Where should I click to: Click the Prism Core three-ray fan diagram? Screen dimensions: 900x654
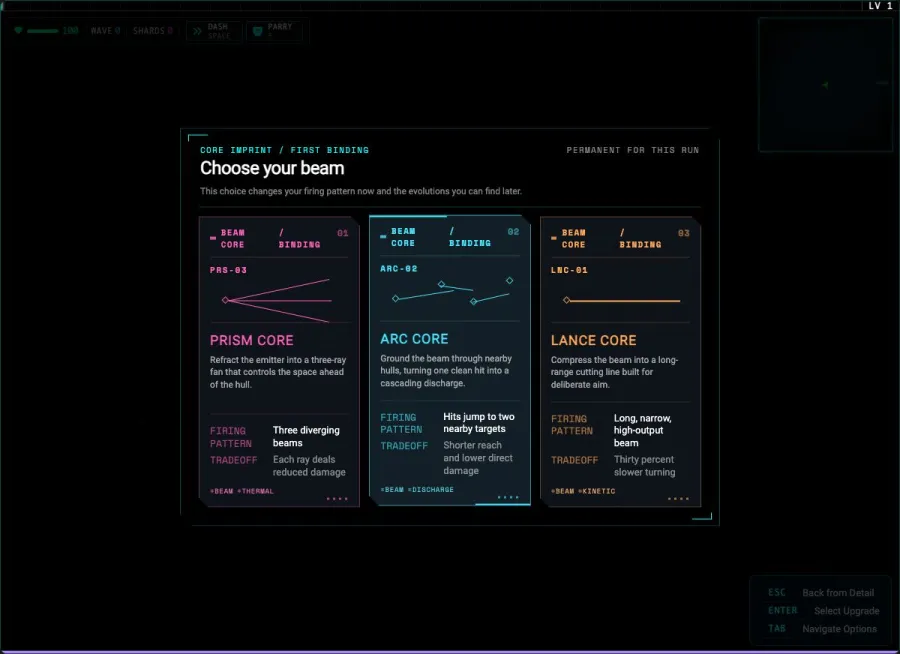[277, 300]
